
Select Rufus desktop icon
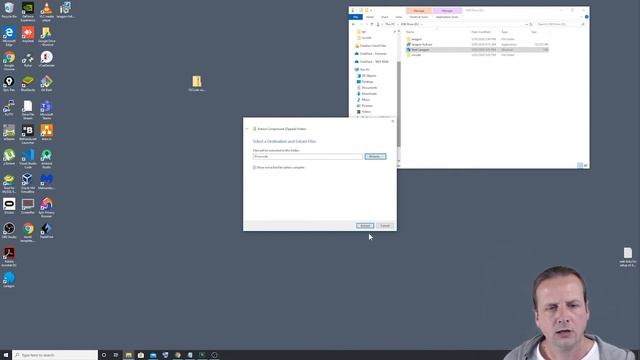pyautogui.click(x=28, y=59)
